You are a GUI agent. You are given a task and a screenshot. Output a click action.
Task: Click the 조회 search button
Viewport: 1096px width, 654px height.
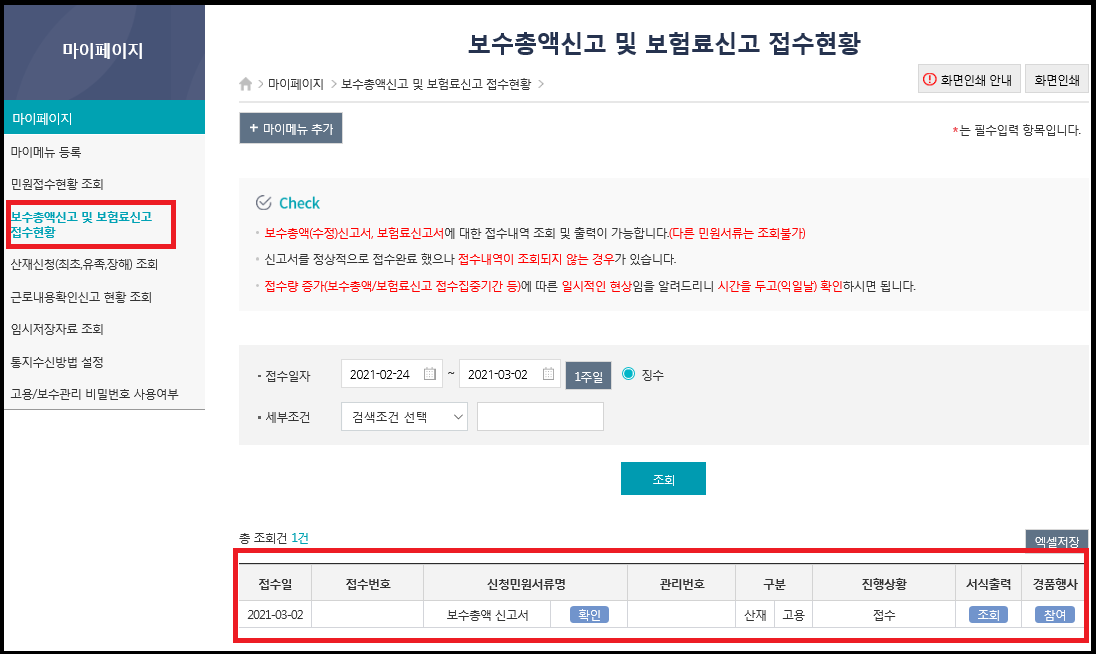click(663, 479)
